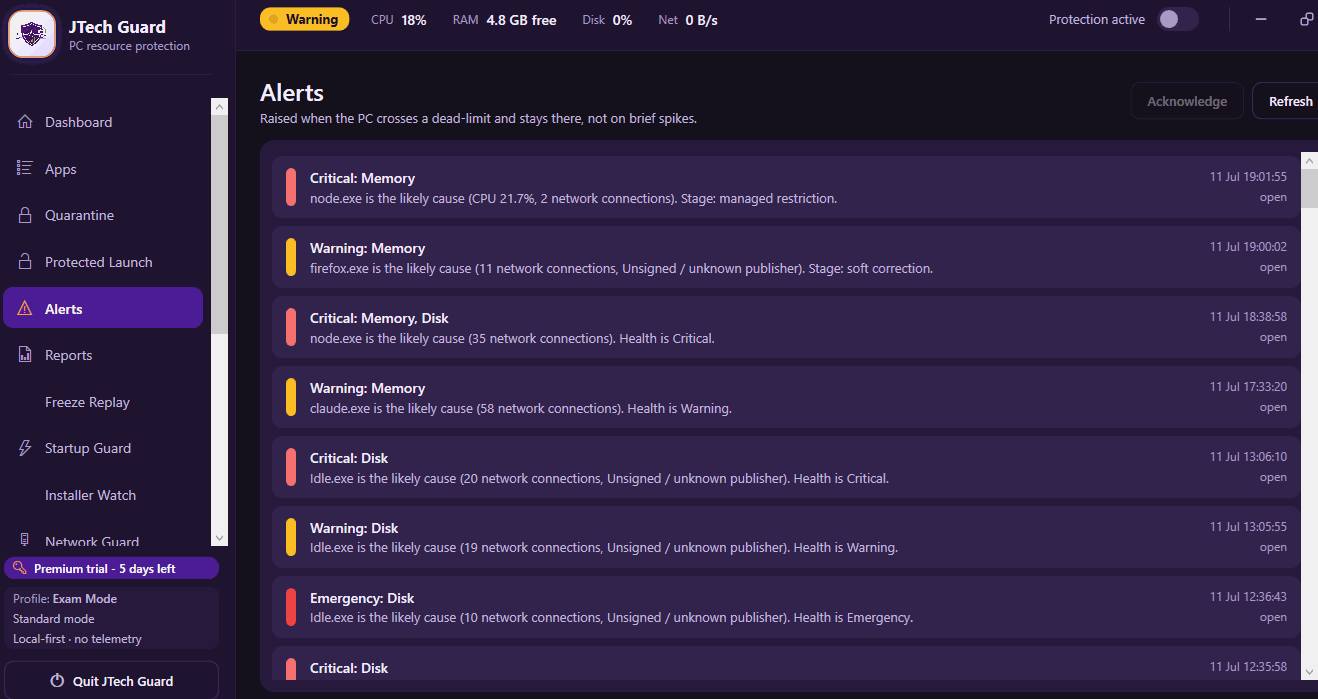
Task: Click the Premium trial key icon
Action: pos(19,568)
